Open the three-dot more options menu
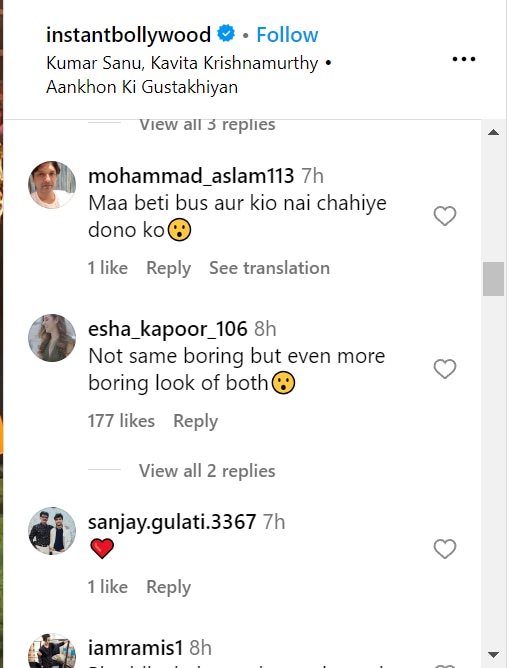This screenshot has height=668, width=509. (x=464, y=59)
